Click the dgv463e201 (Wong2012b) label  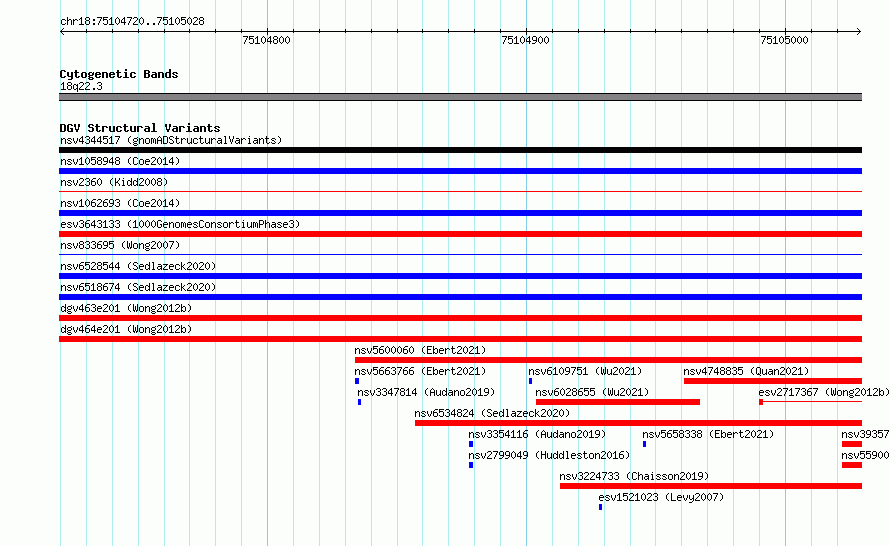(x=126, y=308)
